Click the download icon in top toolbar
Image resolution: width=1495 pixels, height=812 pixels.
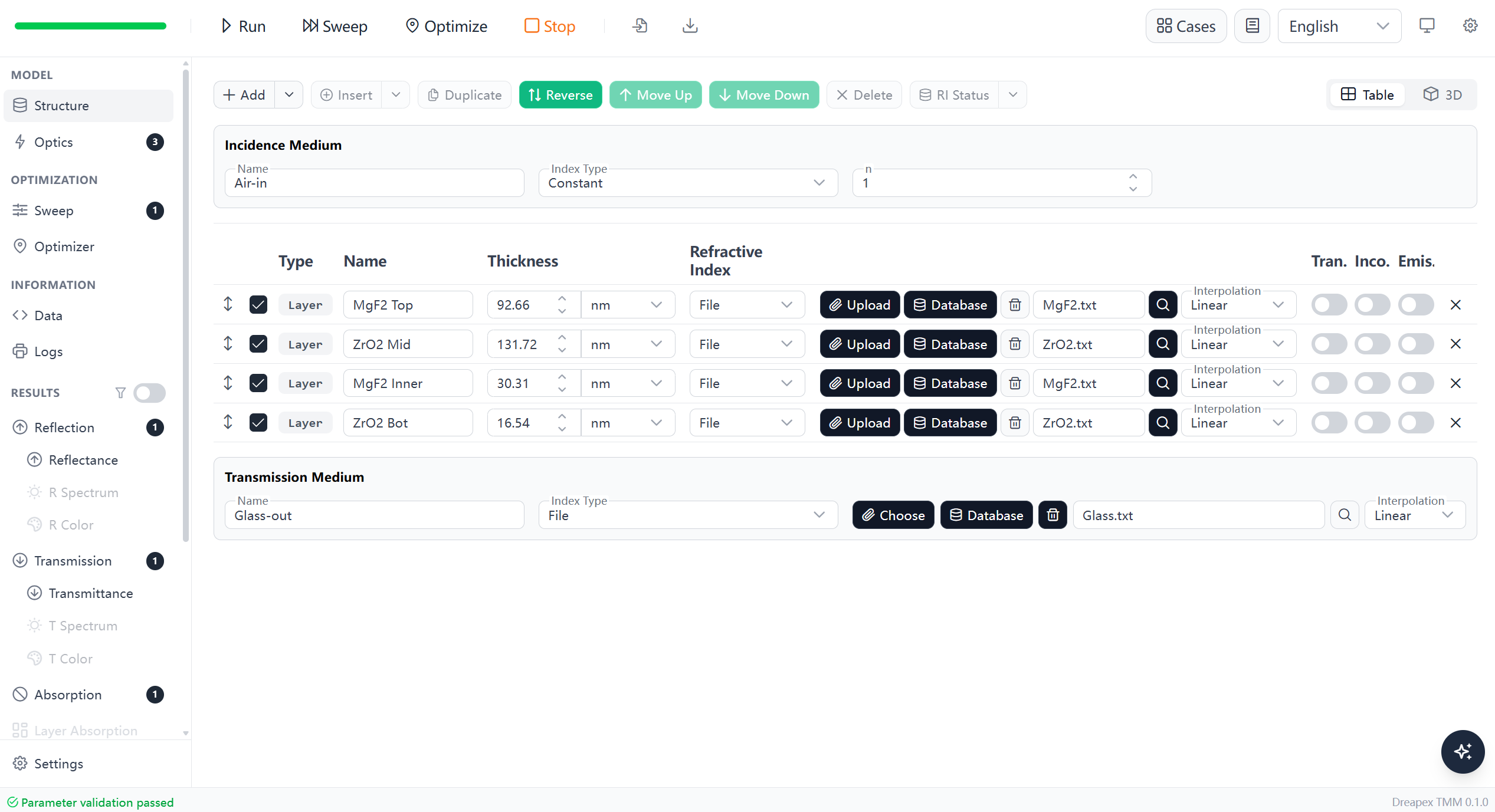point(690,26)
